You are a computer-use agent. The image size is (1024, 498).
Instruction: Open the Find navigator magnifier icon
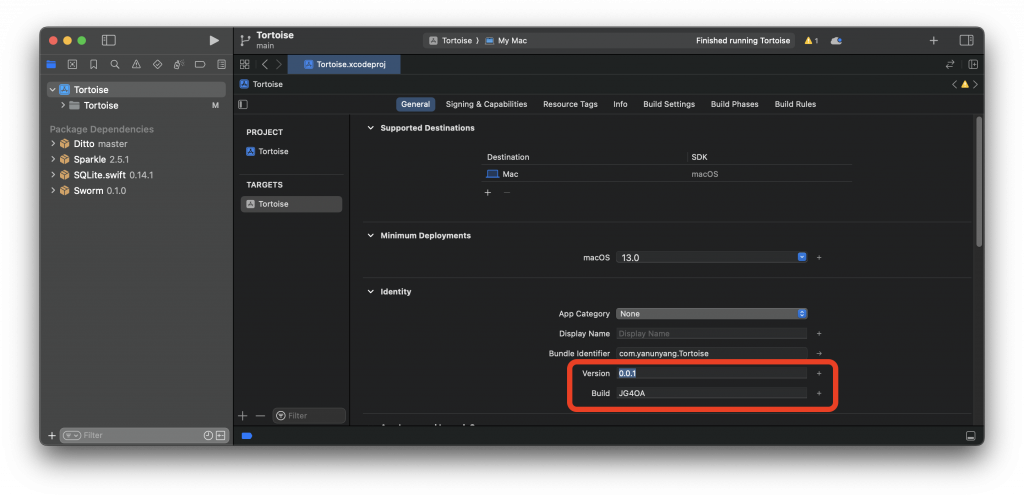pos(115,65)
